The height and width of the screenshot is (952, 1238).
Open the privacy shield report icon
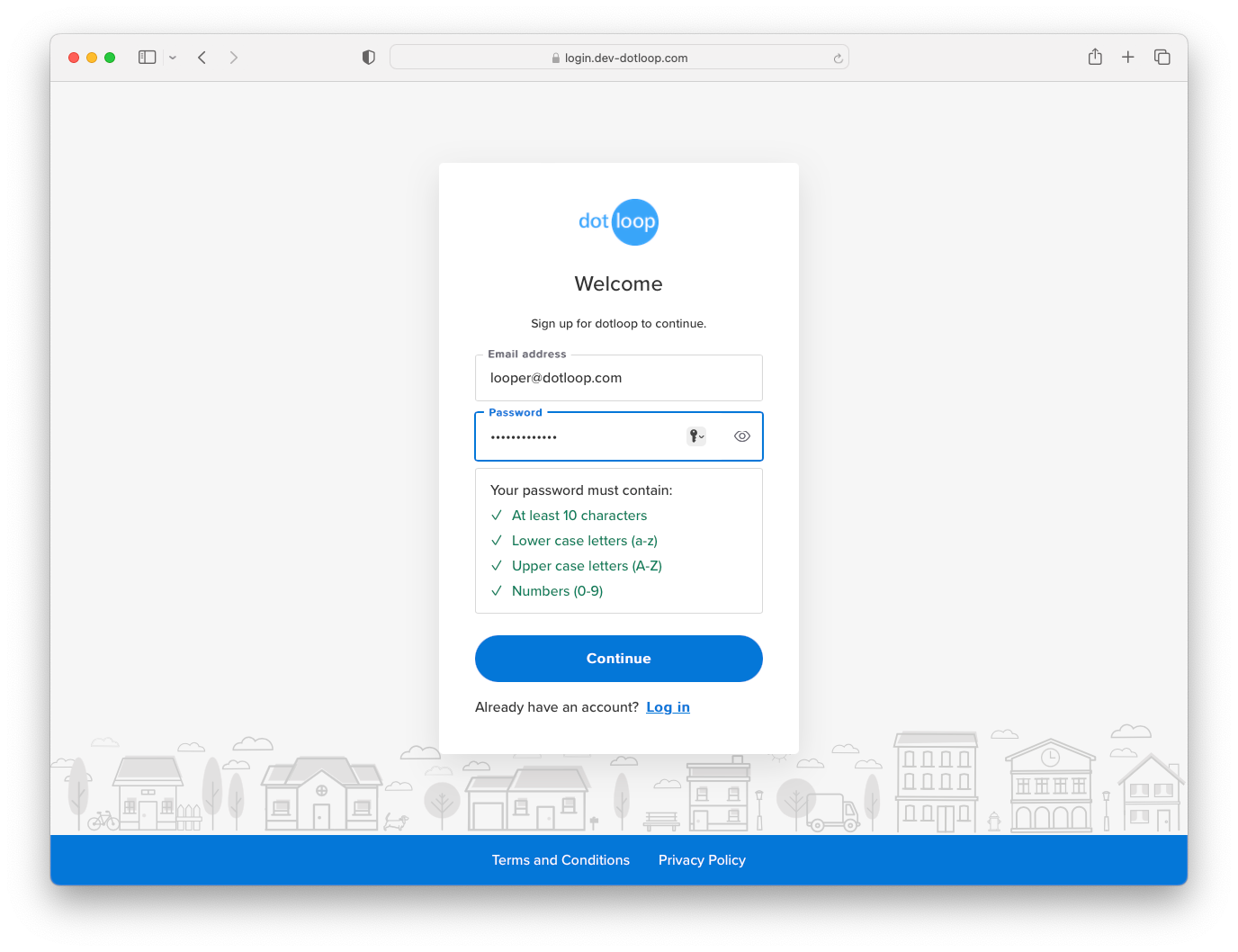[368, 58]
